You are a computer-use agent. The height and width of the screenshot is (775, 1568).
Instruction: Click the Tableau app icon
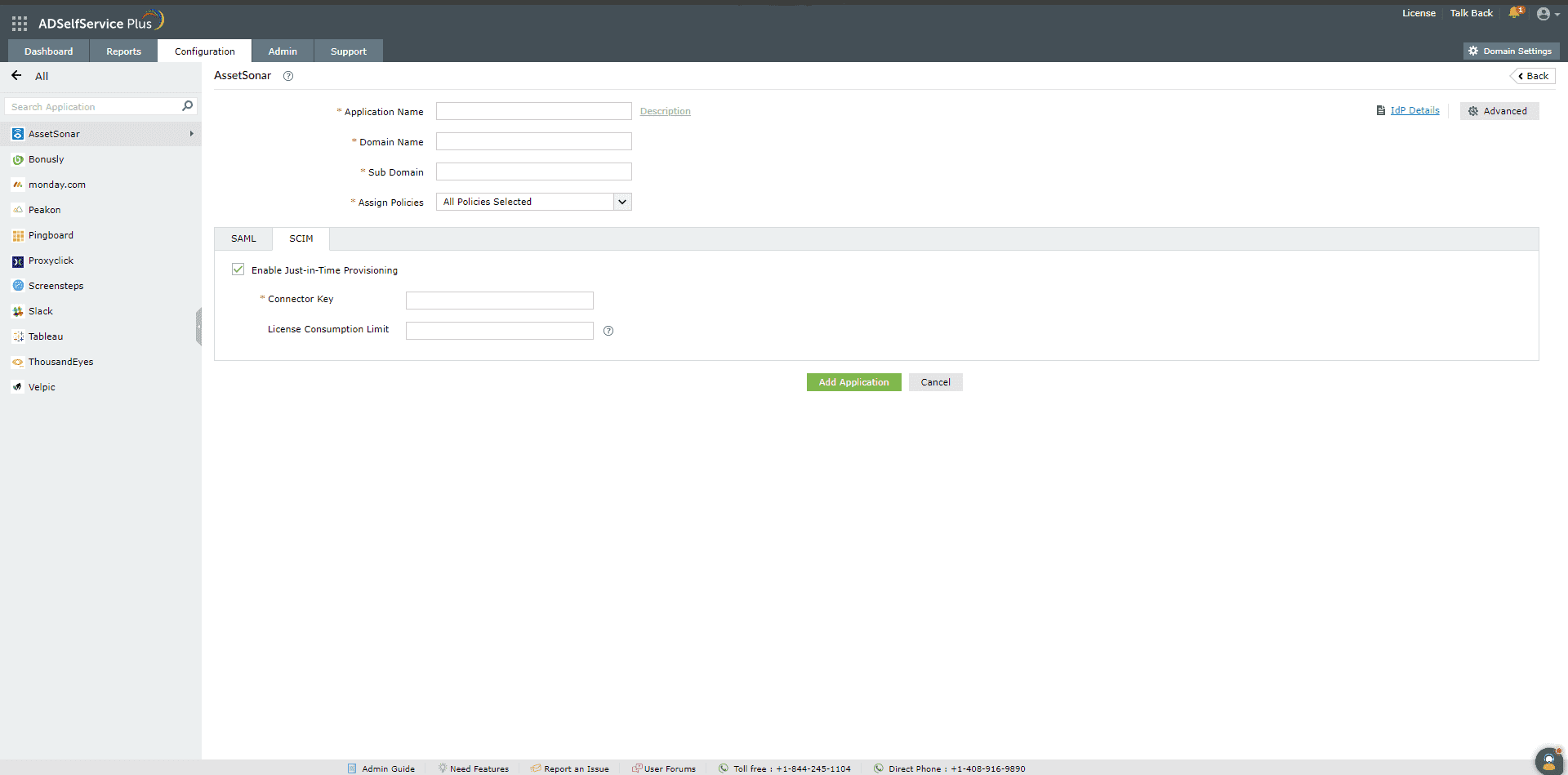[18, 336]
